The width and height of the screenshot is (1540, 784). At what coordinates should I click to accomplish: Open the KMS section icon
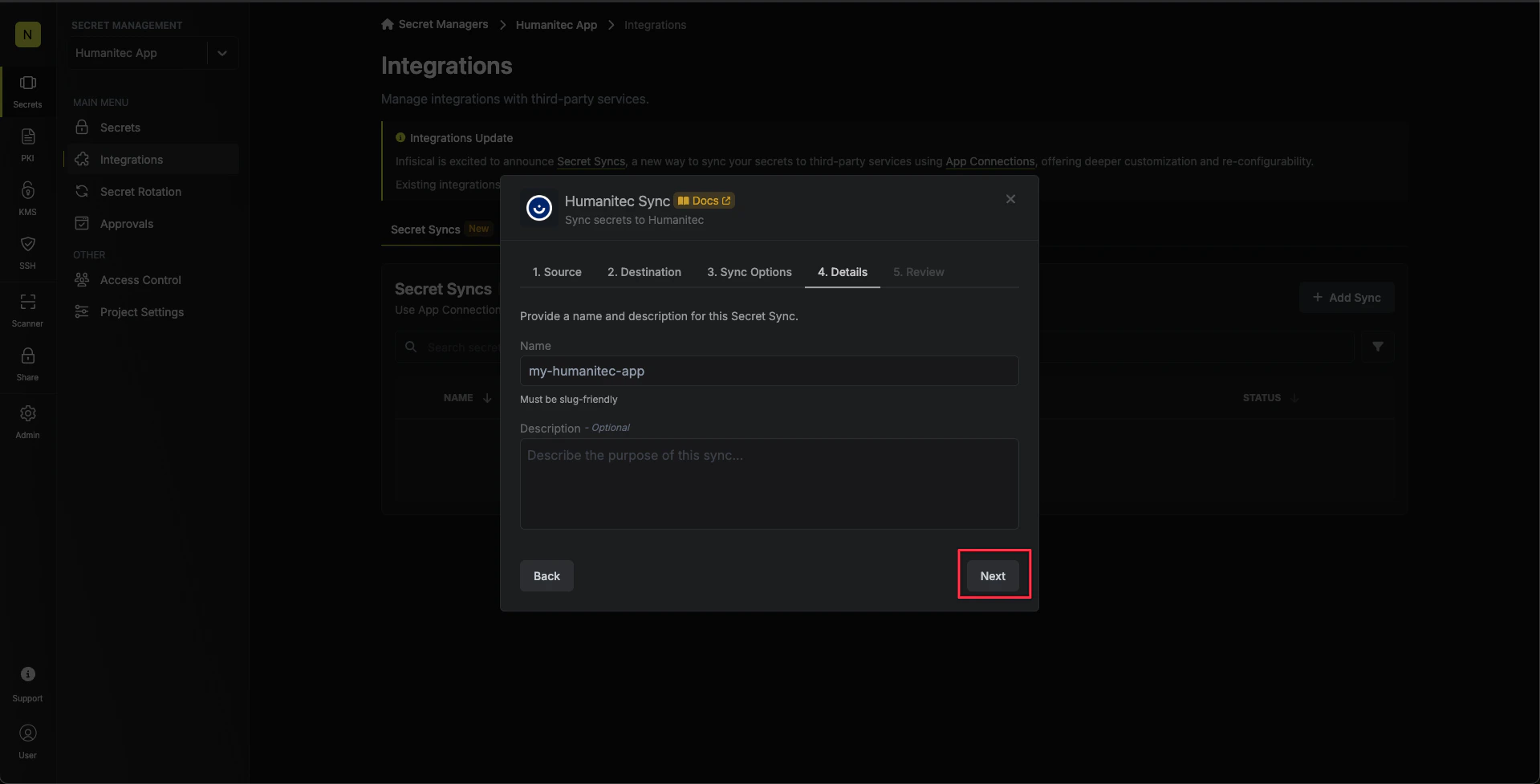(x=27, y=199)
